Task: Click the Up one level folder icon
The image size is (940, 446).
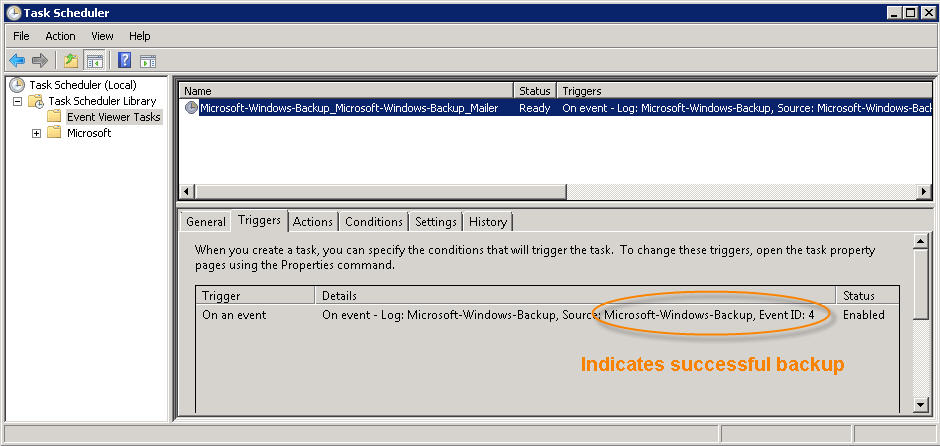Action: coord(71,61)
